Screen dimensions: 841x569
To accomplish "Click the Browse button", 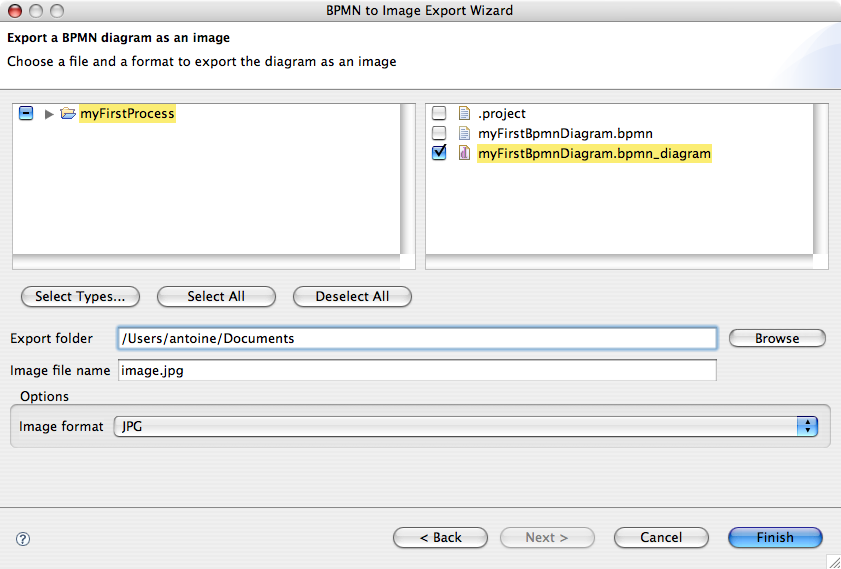I will (777, 338).
